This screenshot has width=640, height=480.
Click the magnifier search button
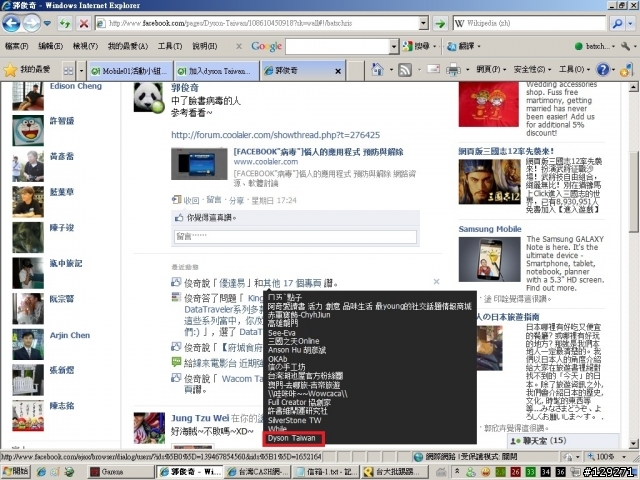pos(617,23)
